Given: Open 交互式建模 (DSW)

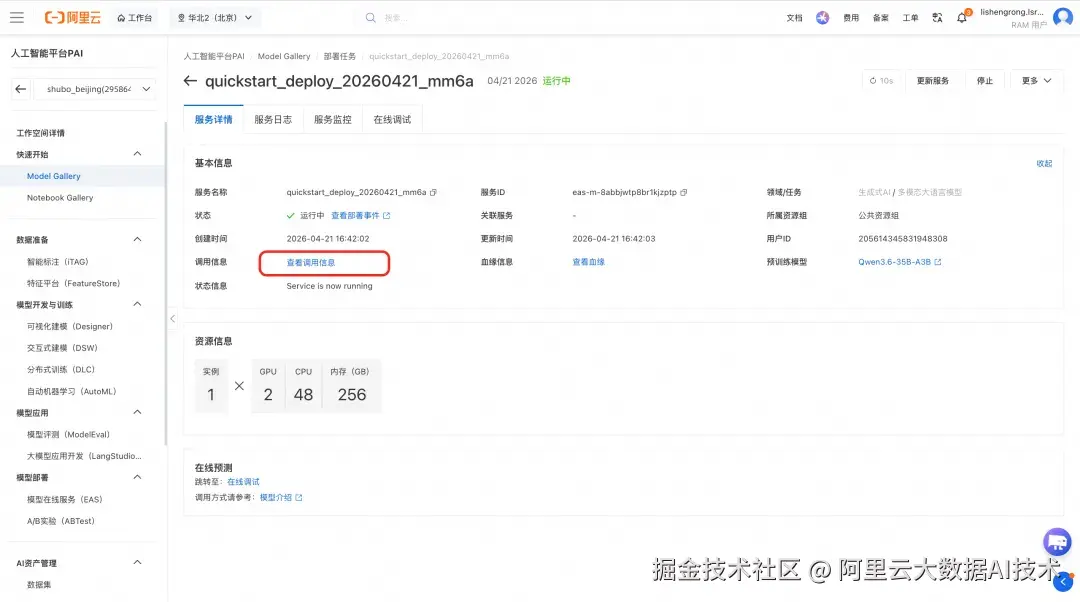Looking at the screenshot, I should pyautogui.click(x=62, y=348).
